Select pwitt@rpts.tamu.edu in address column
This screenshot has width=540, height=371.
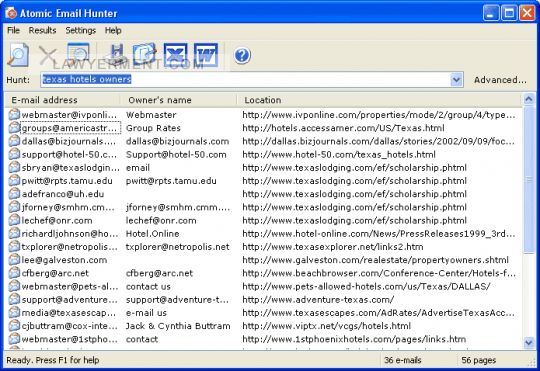click(x=67, y=181)
